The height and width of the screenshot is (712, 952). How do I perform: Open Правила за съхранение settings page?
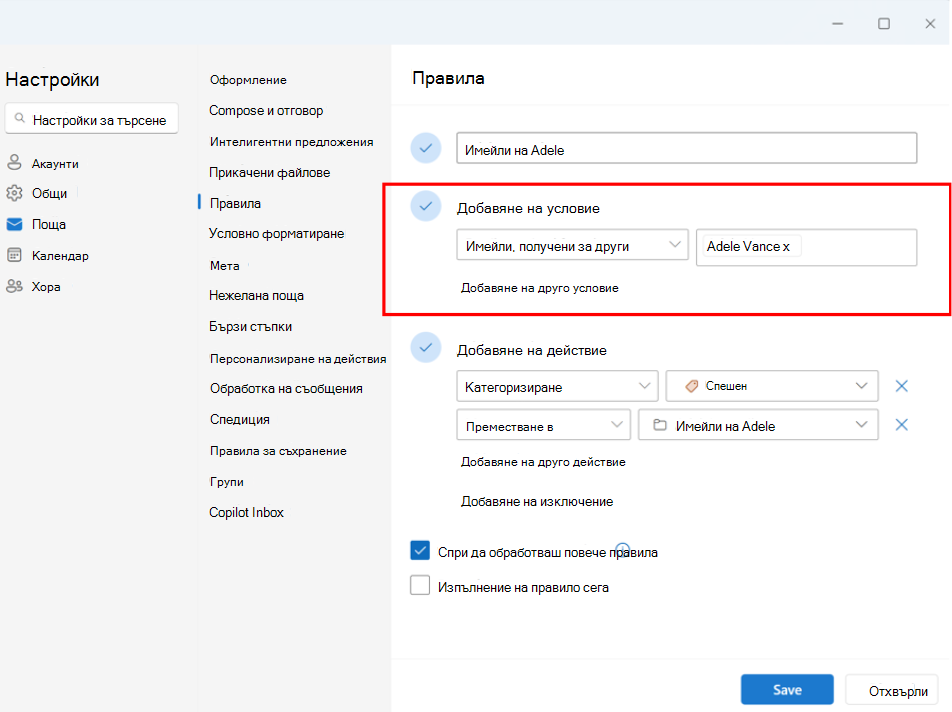tap(278, 451)
